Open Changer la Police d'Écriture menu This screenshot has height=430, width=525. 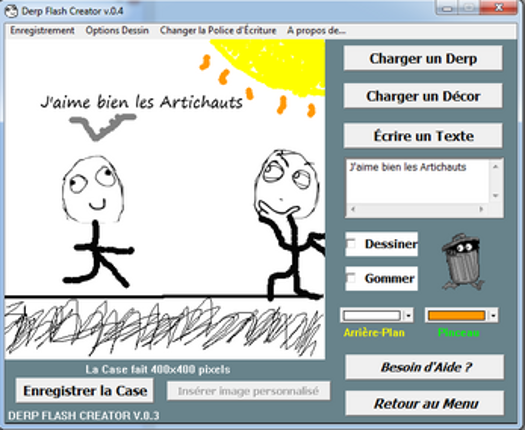tap(218, 30)
